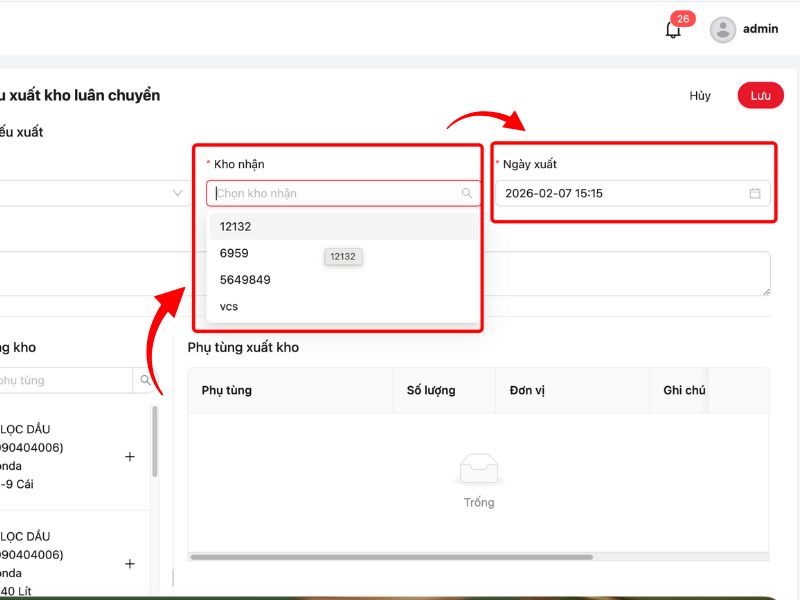Viewport: 800px width, 600px height.
Task: Click the empty inbox Trống icon
Action: (478, 469)
